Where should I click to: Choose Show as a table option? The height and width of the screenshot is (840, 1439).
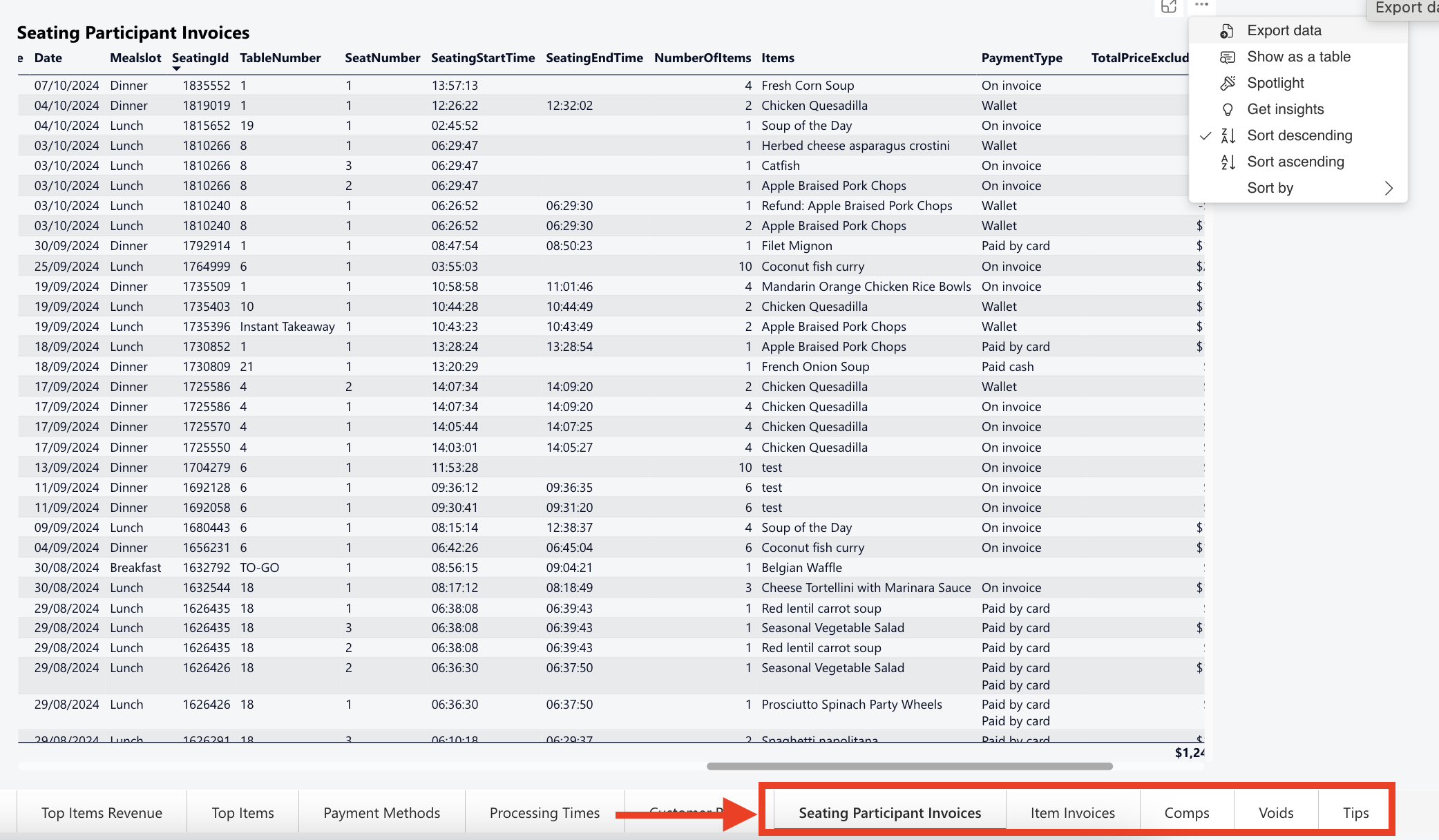click(1298, 57)
